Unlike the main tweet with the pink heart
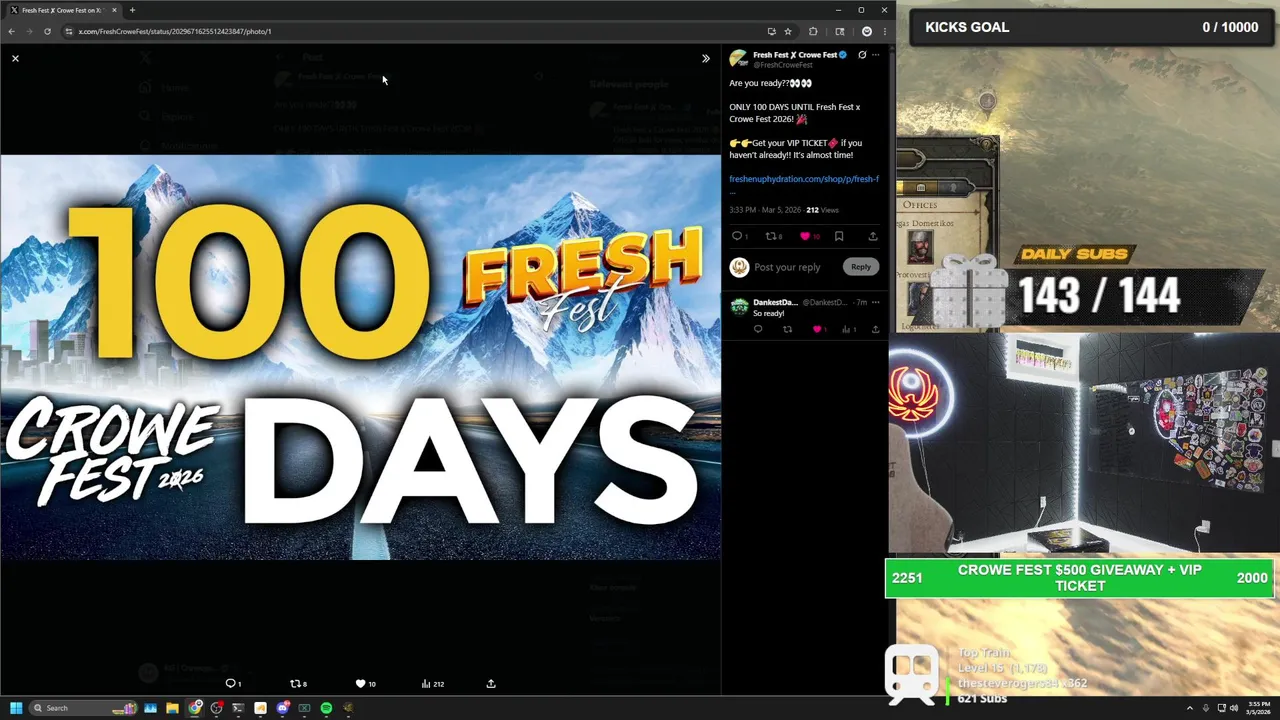1280x720 pixels. coord(805,237)
